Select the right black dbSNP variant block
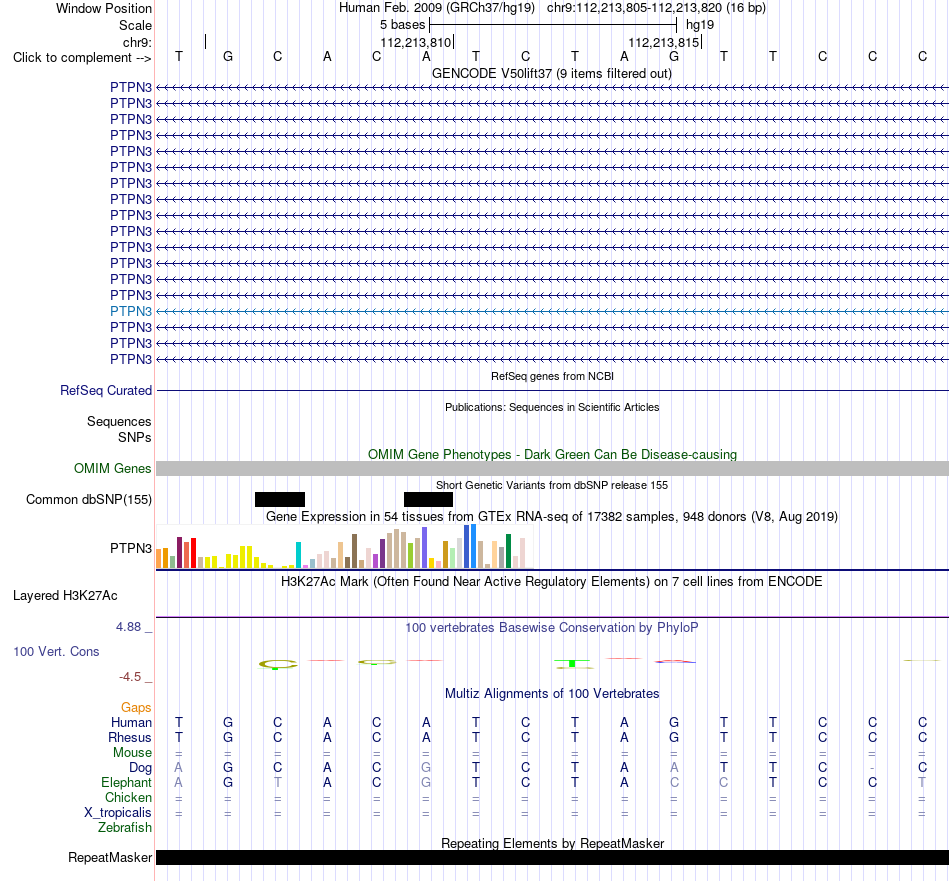 click(428, 499)
